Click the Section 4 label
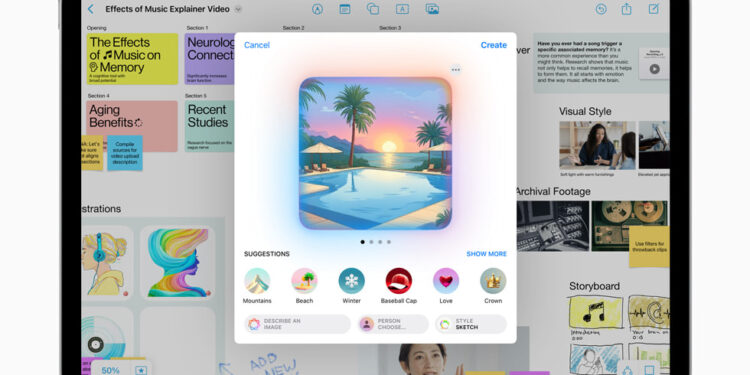This screenshot has width=750, height=375. [x=99, y=96]
